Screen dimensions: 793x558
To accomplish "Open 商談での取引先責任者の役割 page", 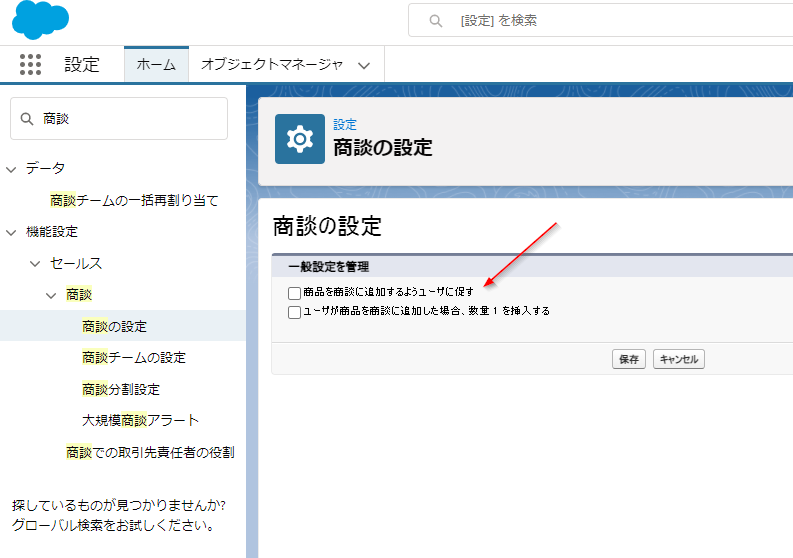I will pos(150,452).
